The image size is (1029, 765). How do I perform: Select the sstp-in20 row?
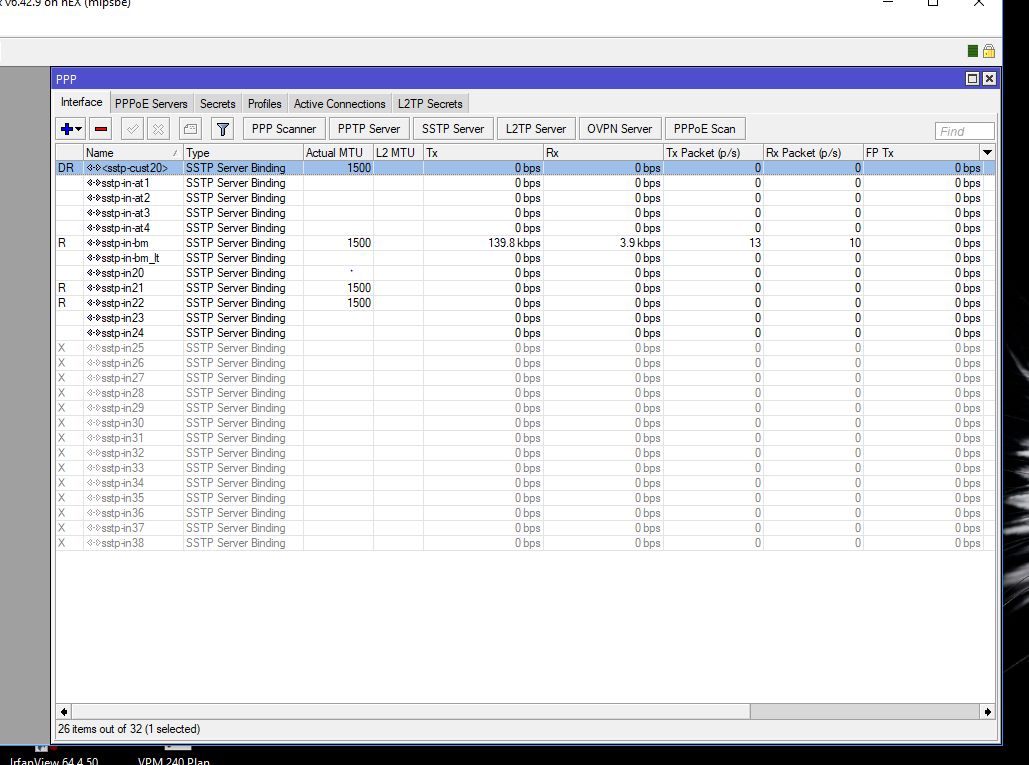click(x=525, y=273)
